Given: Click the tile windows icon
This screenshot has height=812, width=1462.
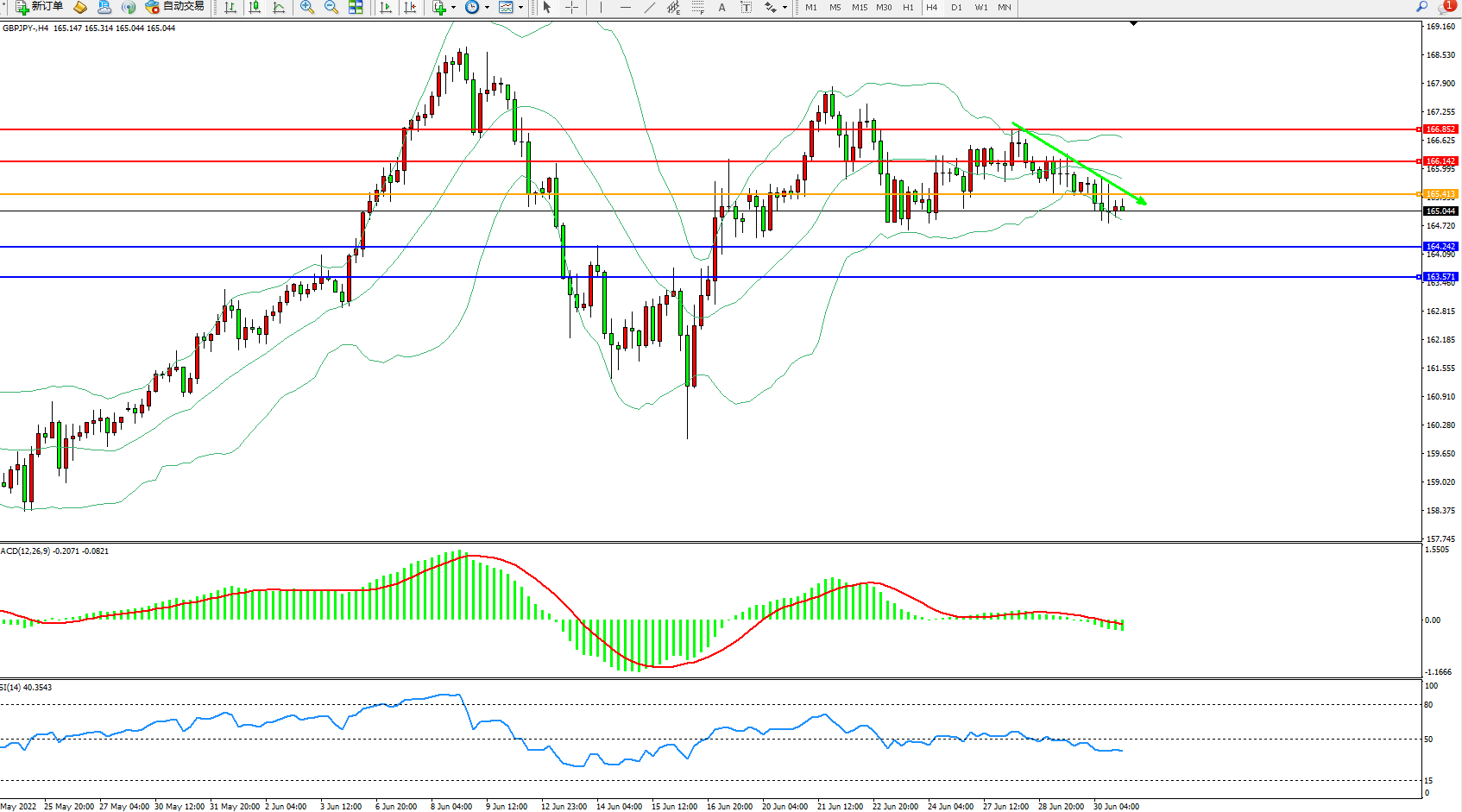Looking at the screenshot, I should (x=356, y=8).
